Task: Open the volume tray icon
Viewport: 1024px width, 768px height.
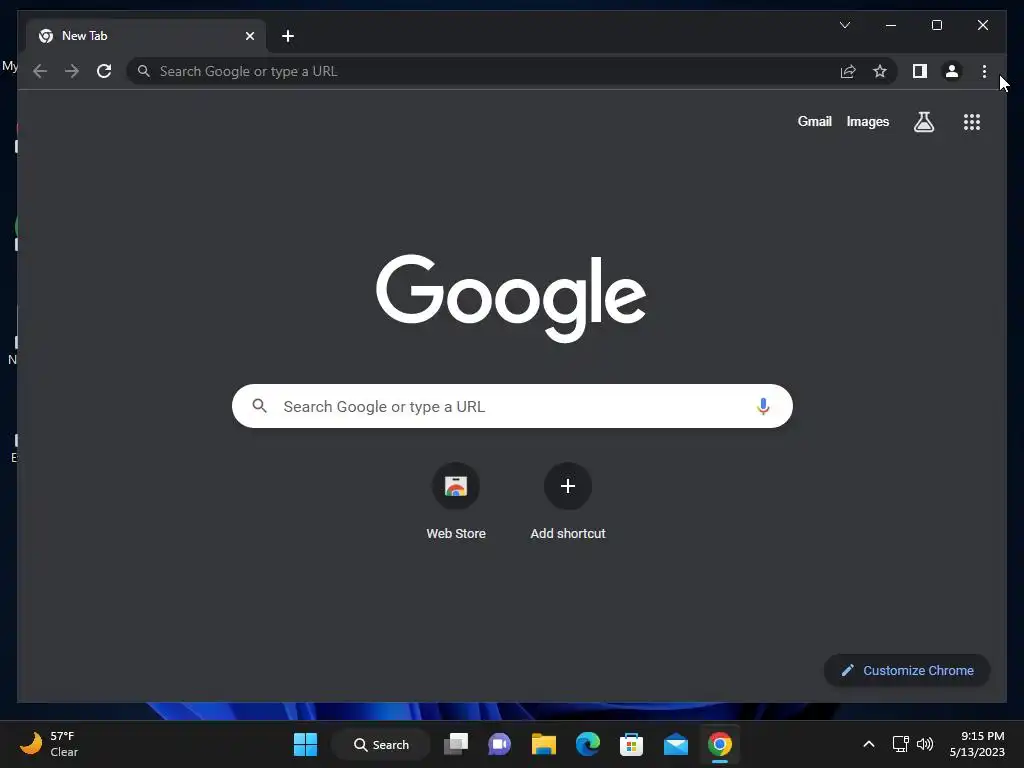Action: (925, 744)
